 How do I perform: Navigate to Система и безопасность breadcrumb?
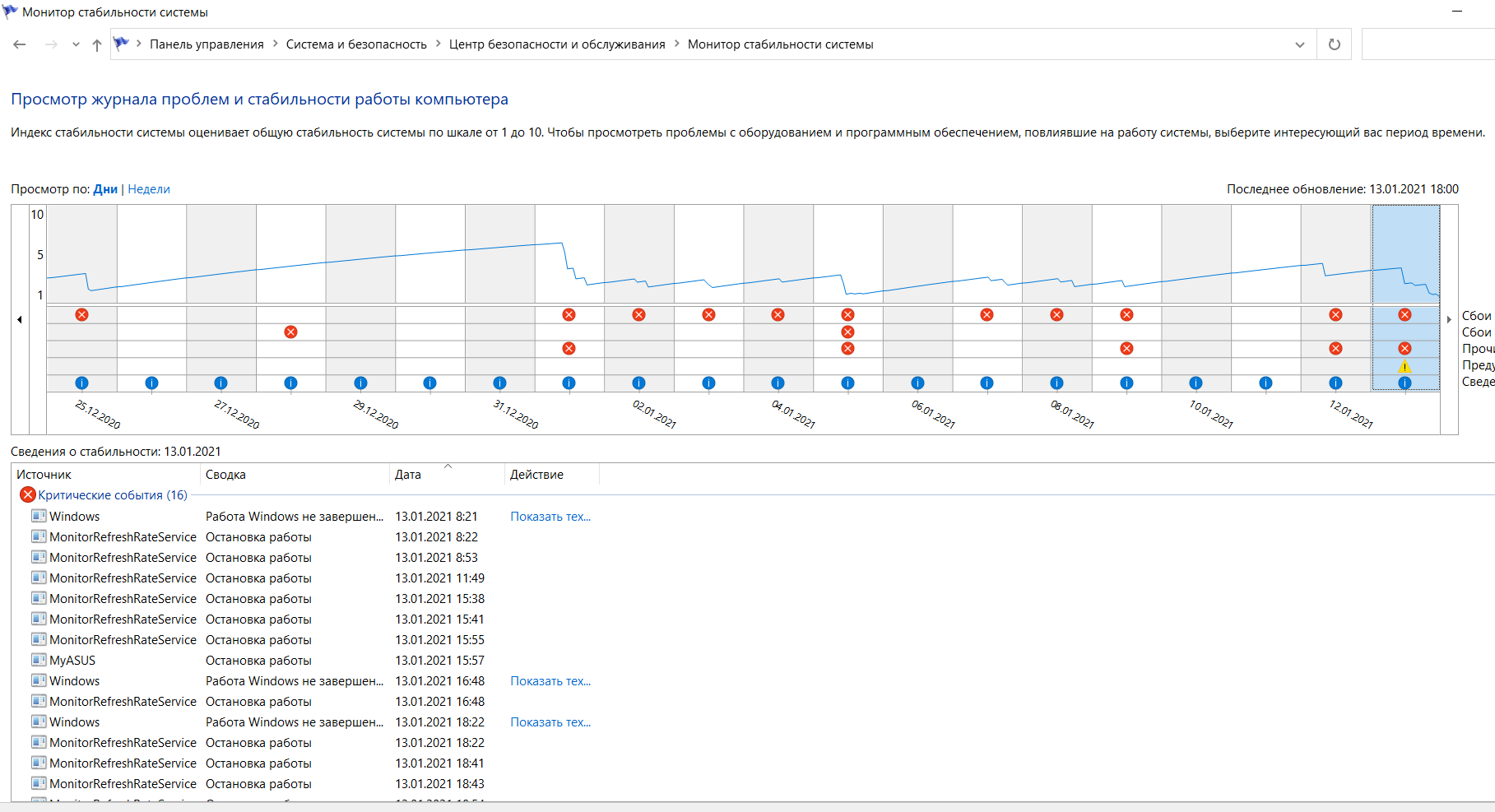tap(356, 44)
